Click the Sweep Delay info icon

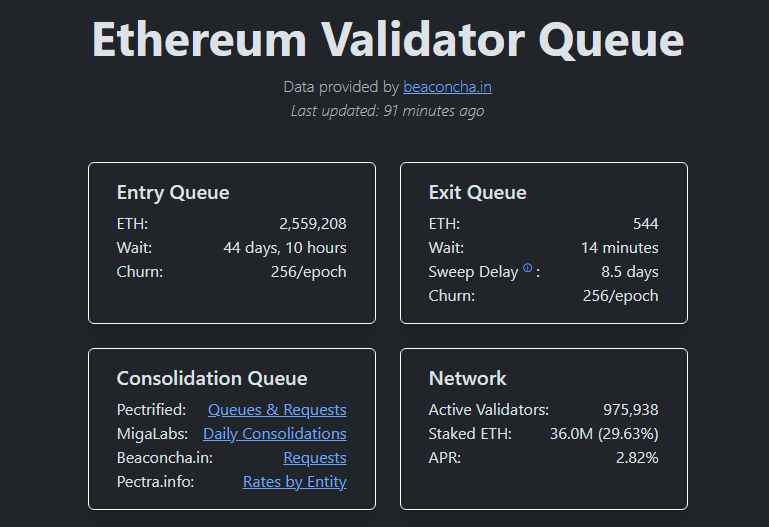pyautogui.click(x=528, y=269)
